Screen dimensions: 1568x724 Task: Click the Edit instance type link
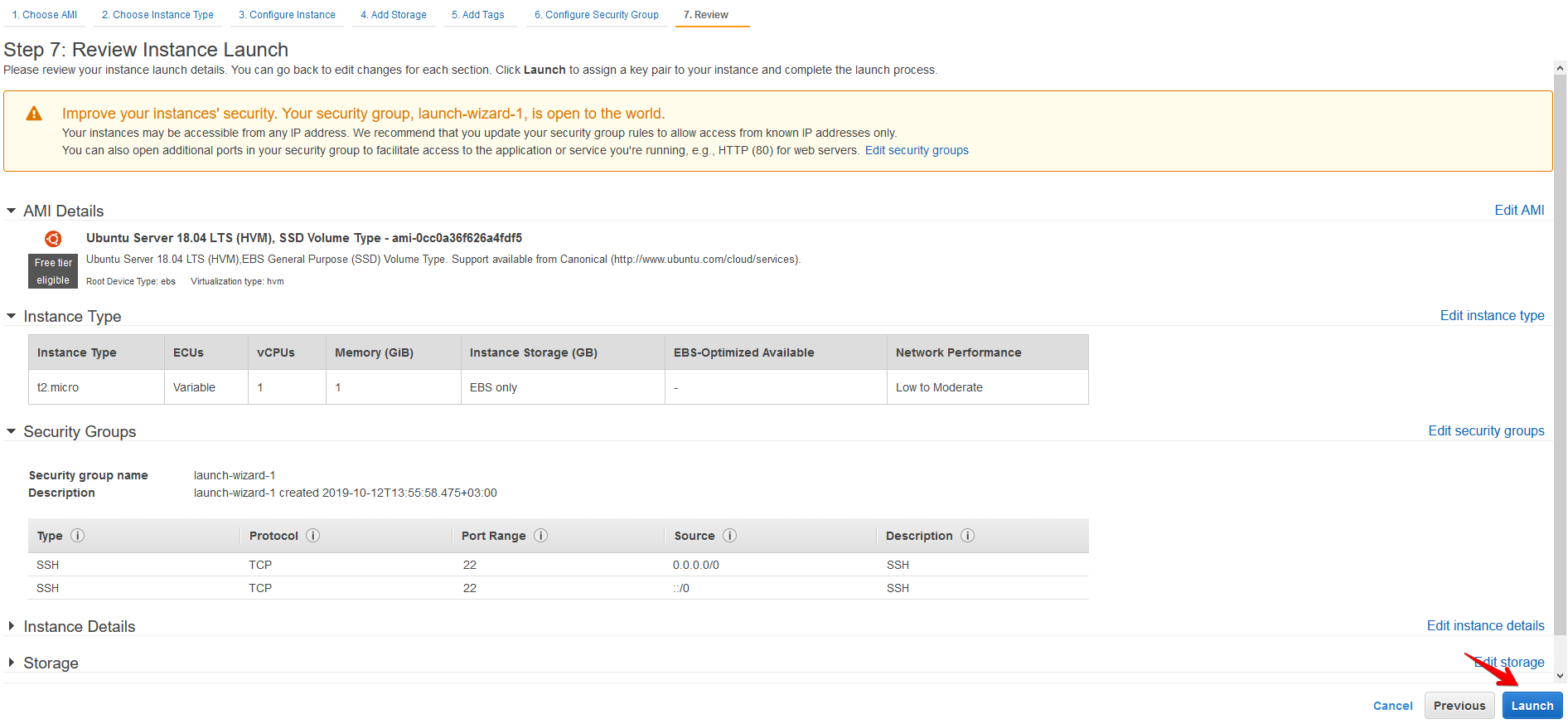(1492, 315)
